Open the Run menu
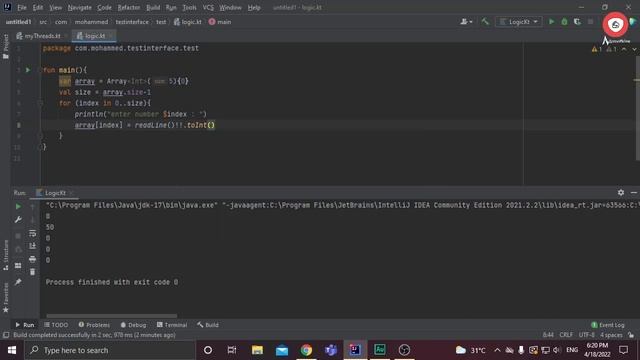This screenshot has height=360, width=640. [x=171, y=7]
